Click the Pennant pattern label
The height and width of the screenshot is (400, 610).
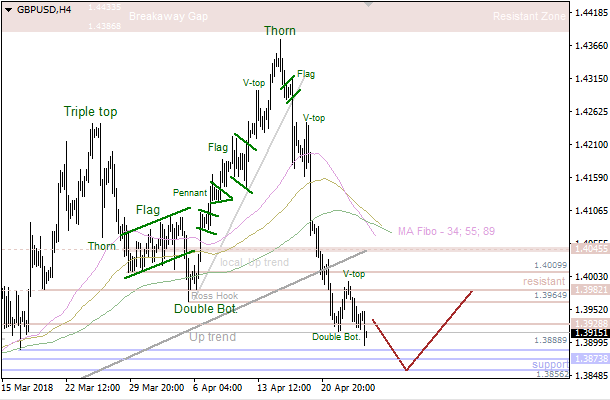(190, 192)
